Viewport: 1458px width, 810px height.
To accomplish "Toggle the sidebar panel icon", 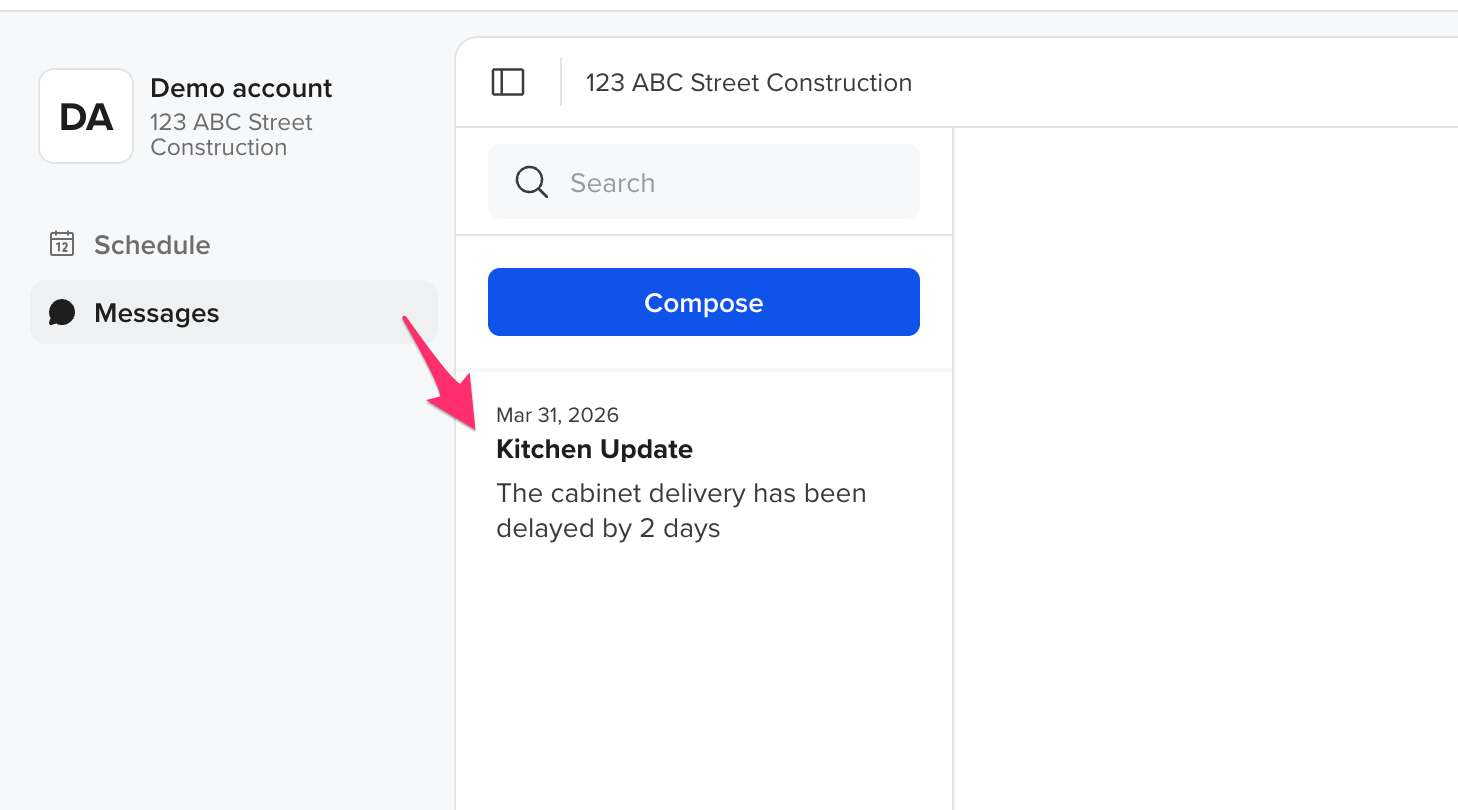I will pyautogui.click(x=508, y=82).
